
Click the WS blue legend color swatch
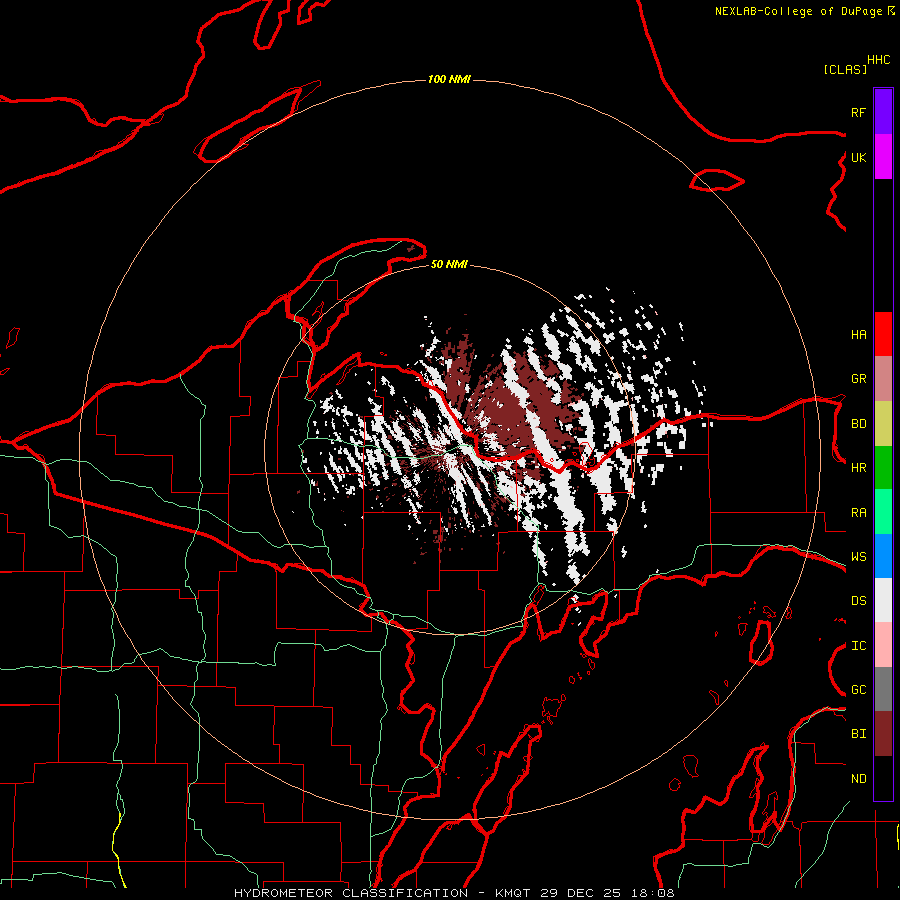point(883,556)
